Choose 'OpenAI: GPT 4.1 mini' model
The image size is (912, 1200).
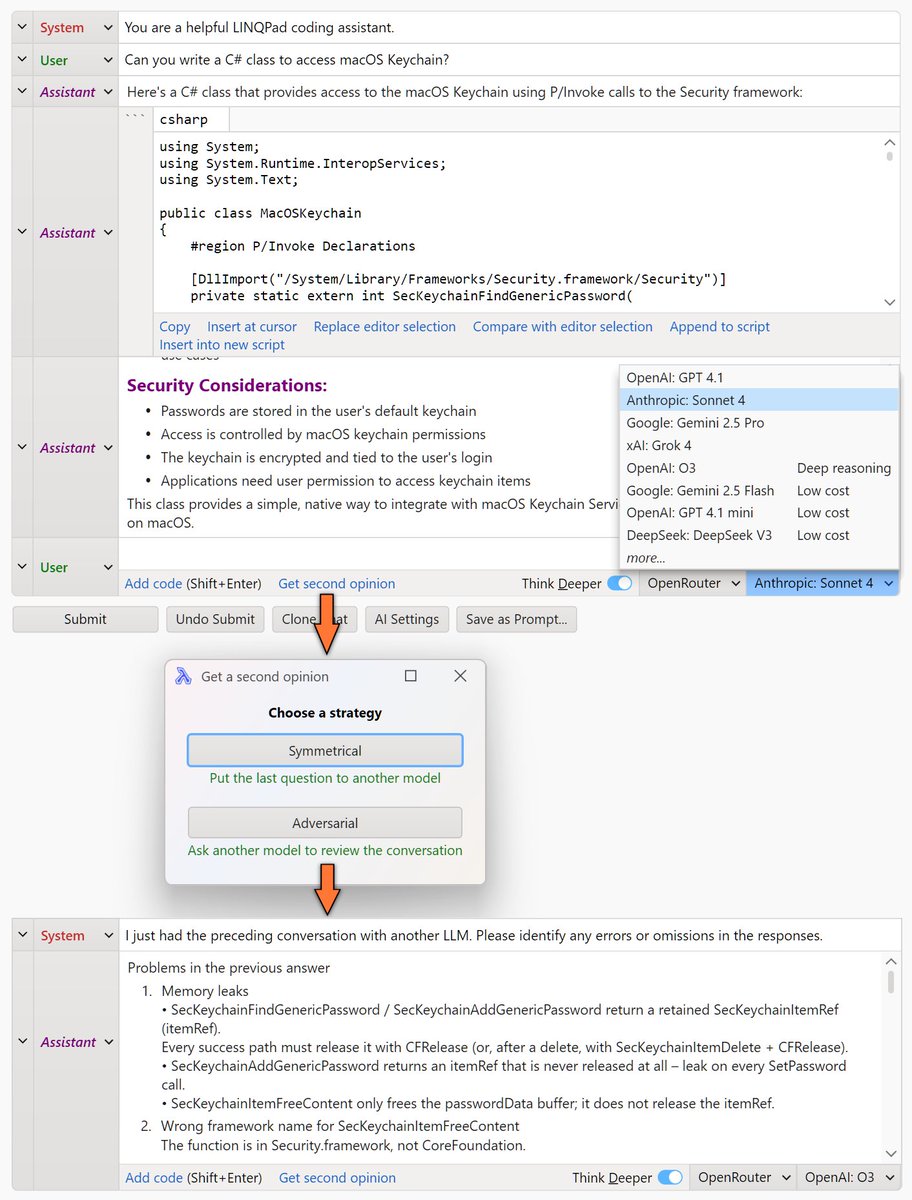tap(759, 513)
